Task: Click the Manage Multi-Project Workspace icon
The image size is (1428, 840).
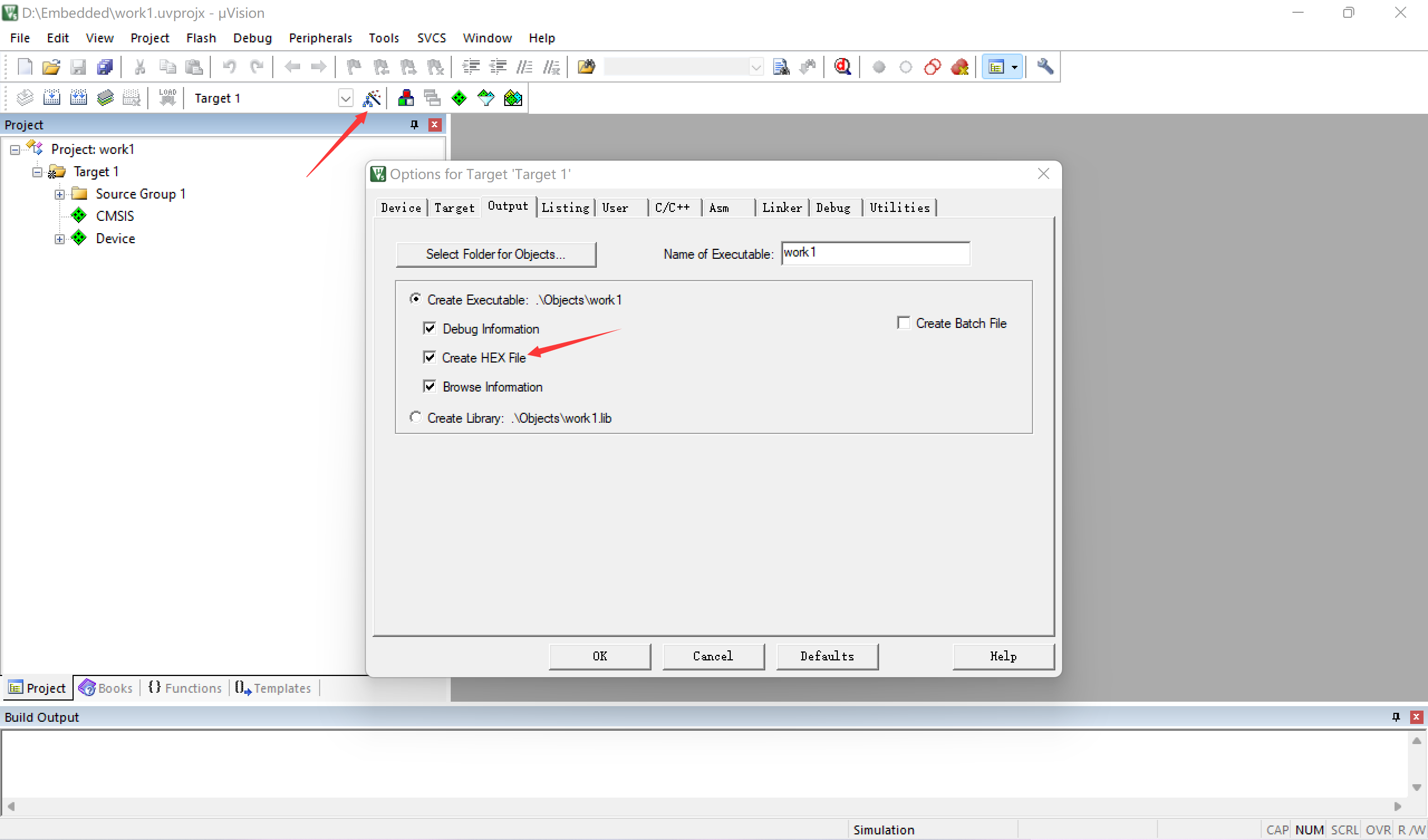Action: (x=432, y=98)
